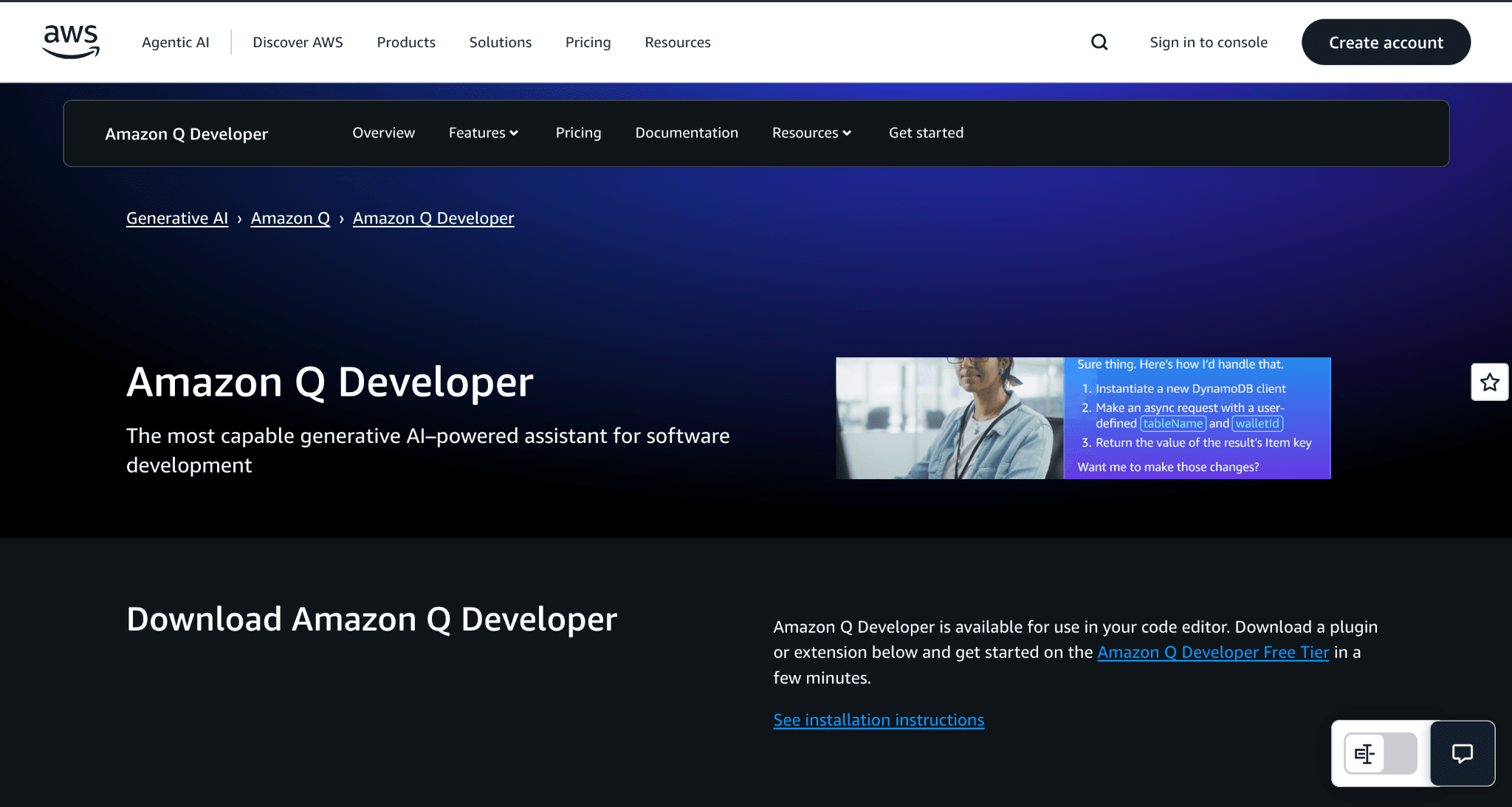This screenshot has width=1512, height=807.
Task: Toggle the text selection switch
Action: click(x=1380, y=753)
